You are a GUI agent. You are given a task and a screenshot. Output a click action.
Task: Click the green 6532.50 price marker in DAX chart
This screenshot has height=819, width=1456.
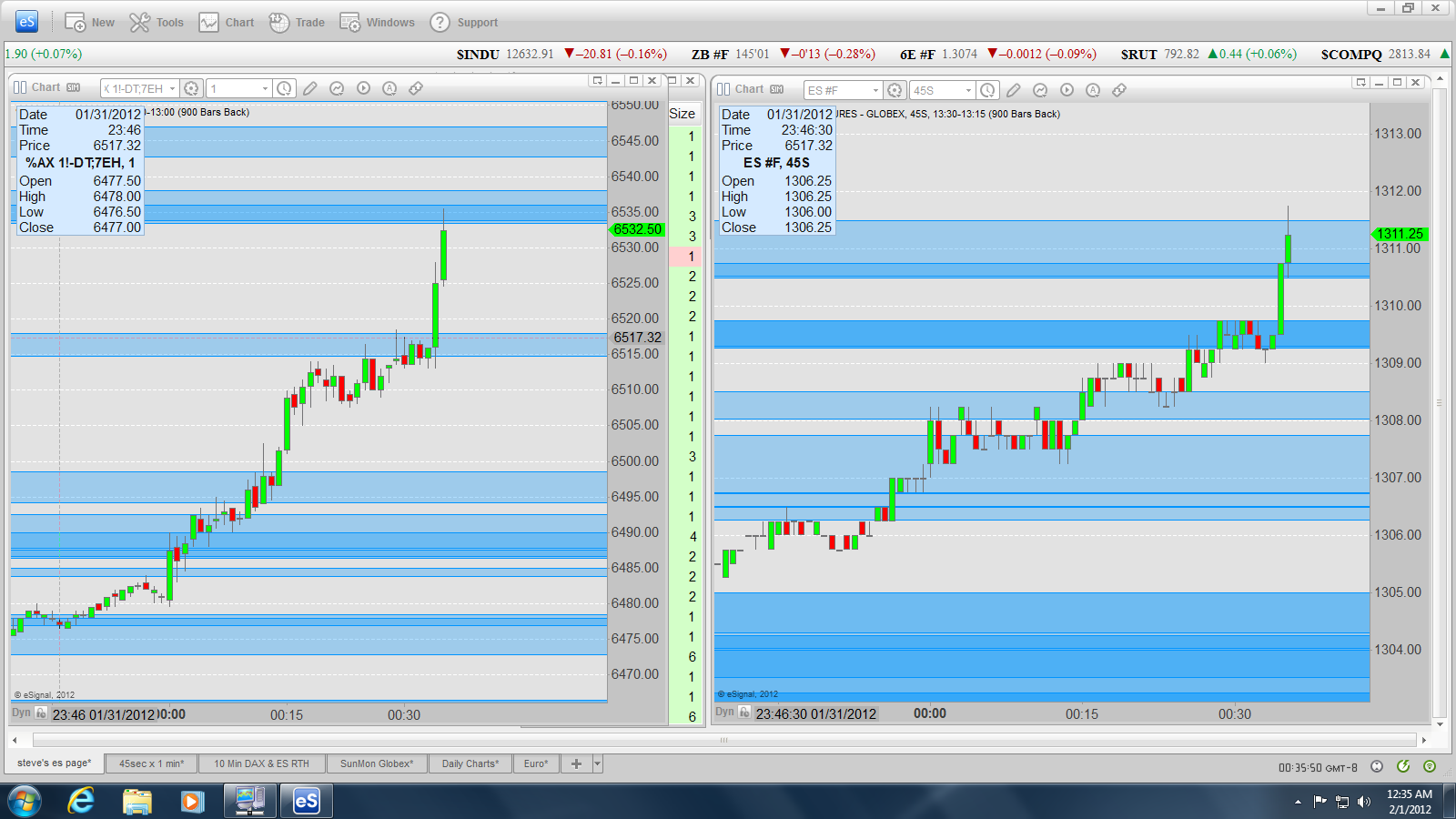click(x=637, y=229)
